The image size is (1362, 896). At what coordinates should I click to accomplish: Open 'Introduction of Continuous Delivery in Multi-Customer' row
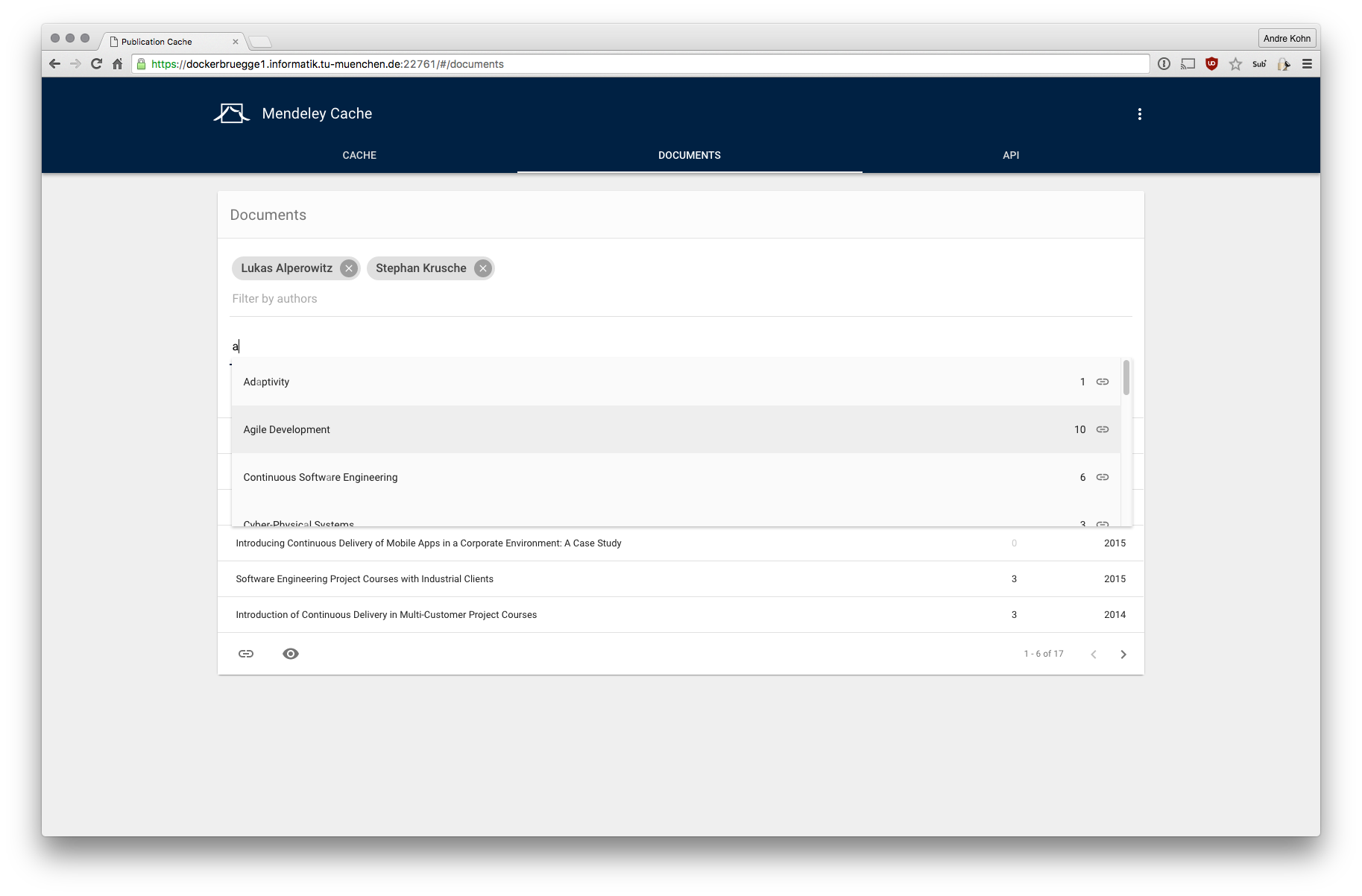pos(681,615)
